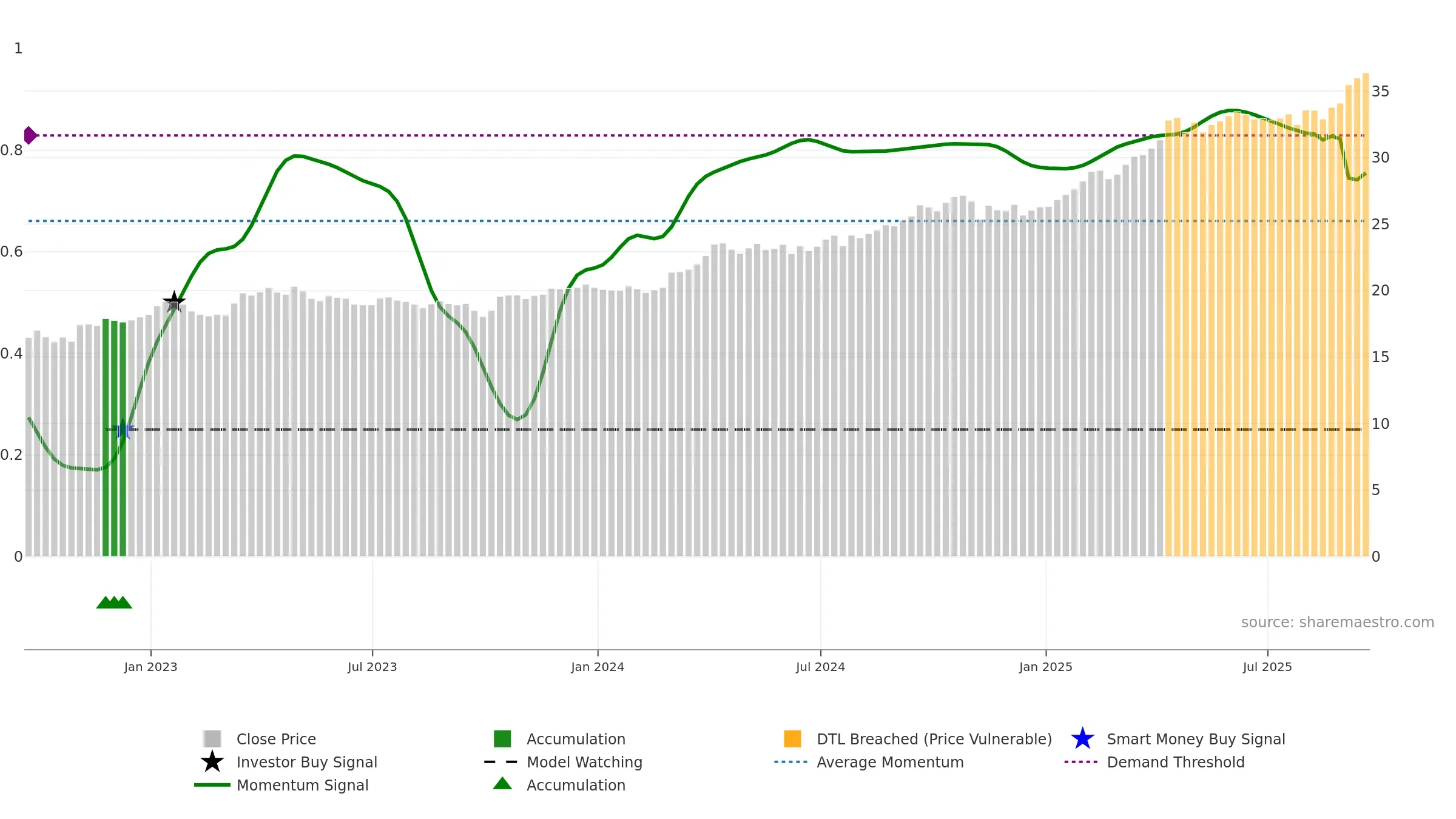Click the green Accumulation square legend swatch
The height and width of the screenshot is (819, 1456).
point(502,738)
